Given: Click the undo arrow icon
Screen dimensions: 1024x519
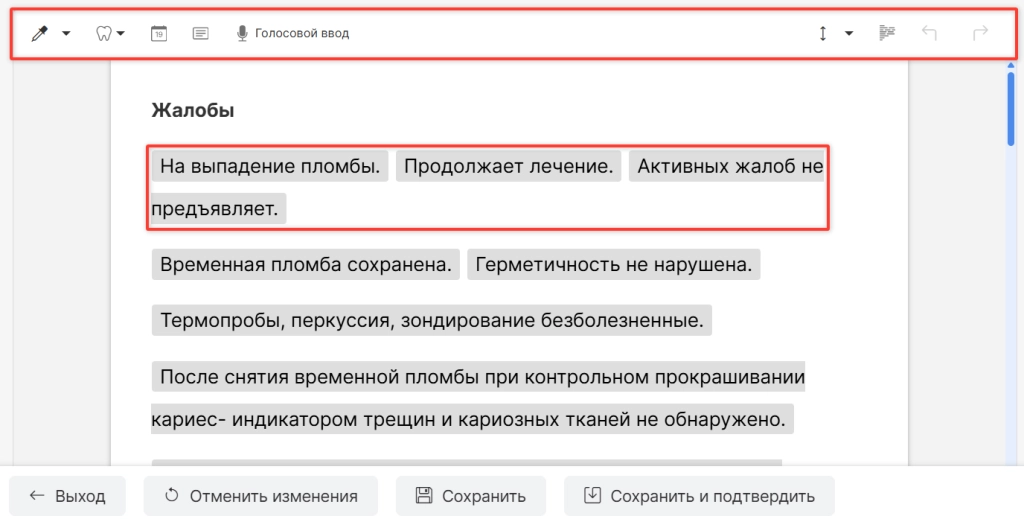Looking at the screenshot, I should (929, 33).
